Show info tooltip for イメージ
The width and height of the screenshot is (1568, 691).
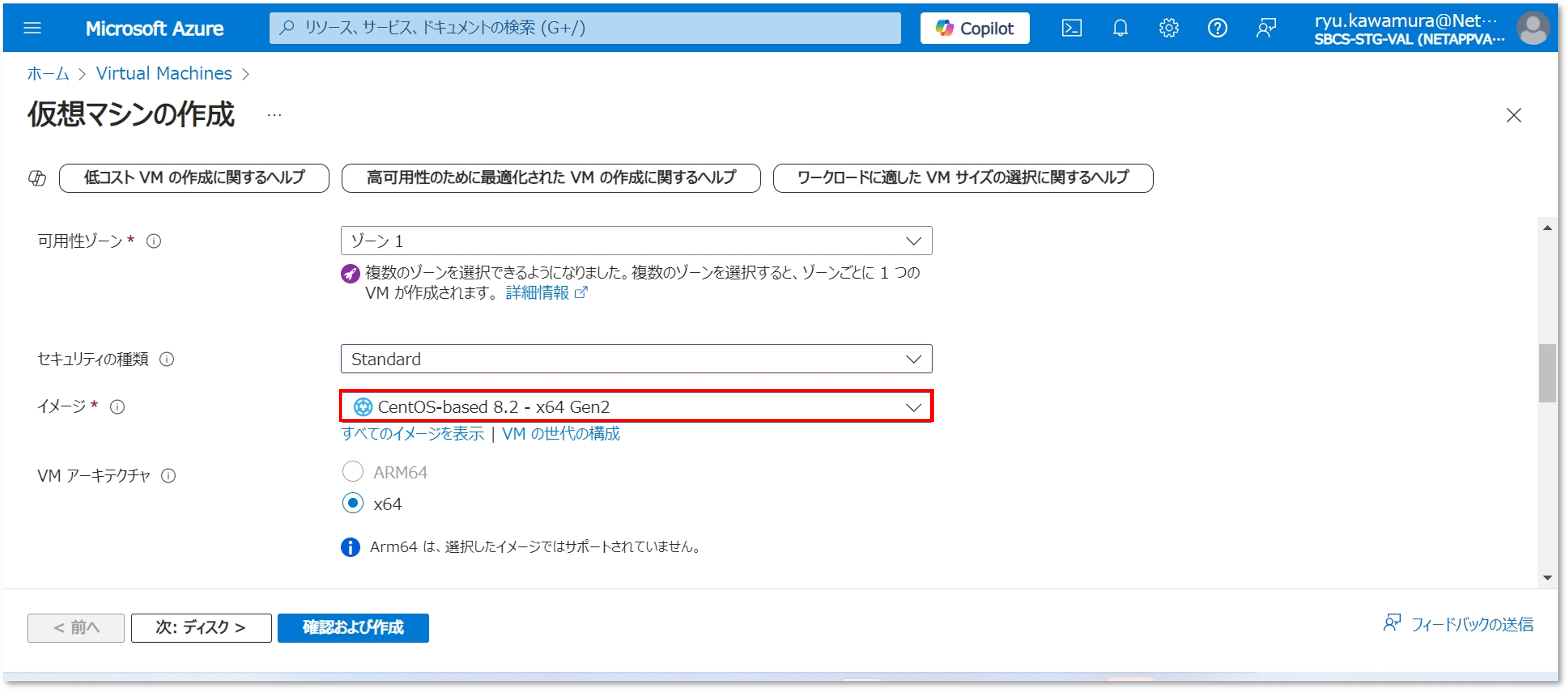point(118,407)
